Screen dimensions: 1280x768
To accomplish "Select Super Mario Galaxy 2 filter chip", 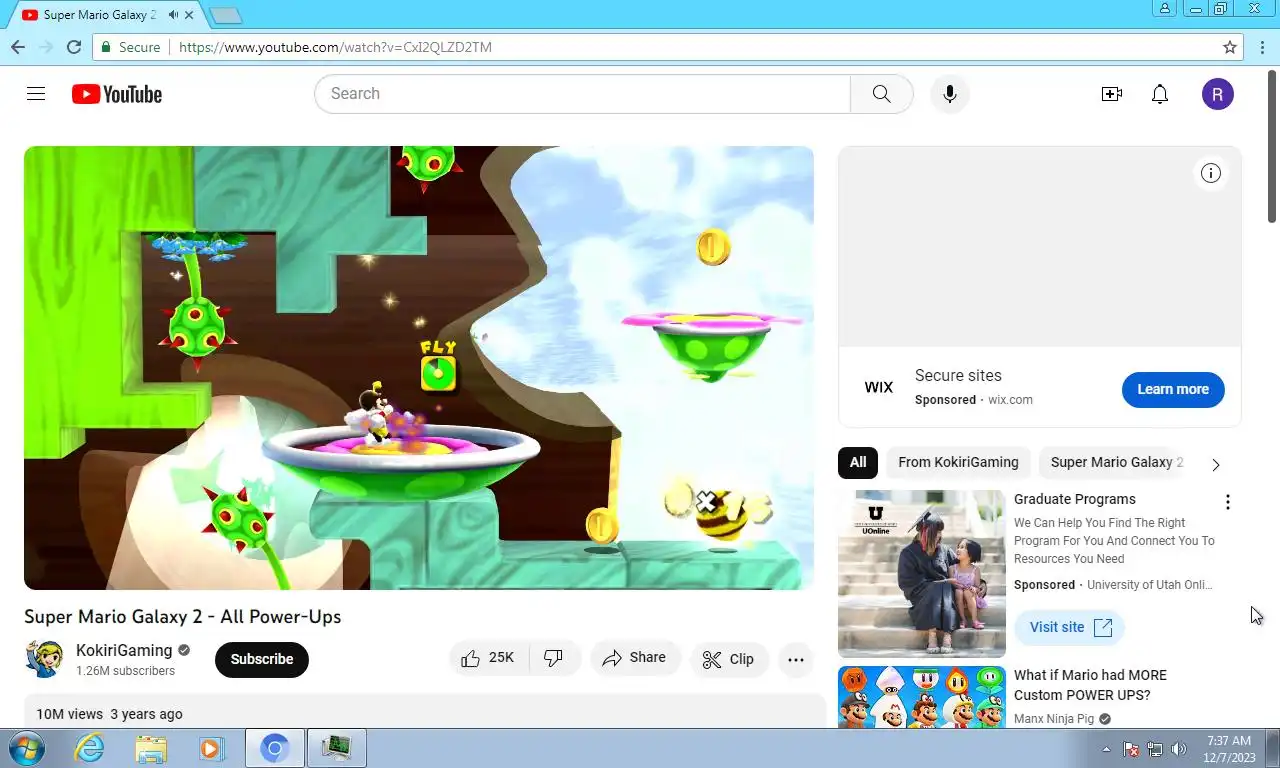I will 1115,462.
